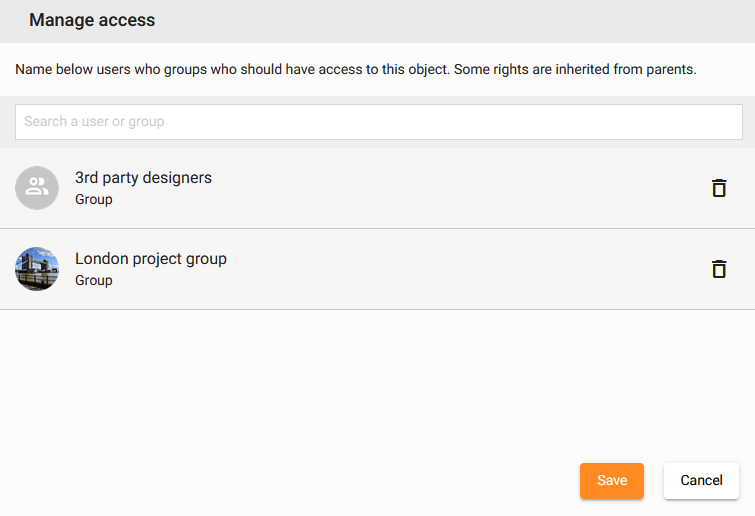Click empty header bar right of the title
Viewport: 755px width, 516px height.
click(450, 20)
